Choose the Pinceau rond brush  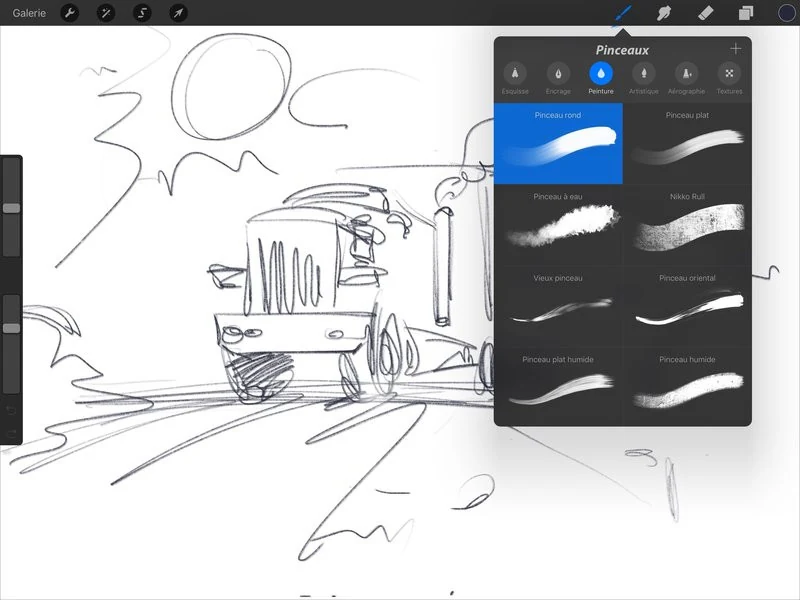[x=558, y=143]
